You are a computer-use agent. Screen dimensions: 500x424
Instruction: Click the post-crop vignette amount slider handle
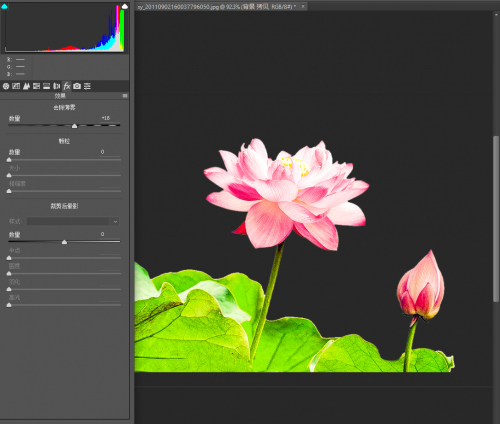point(64,242)
